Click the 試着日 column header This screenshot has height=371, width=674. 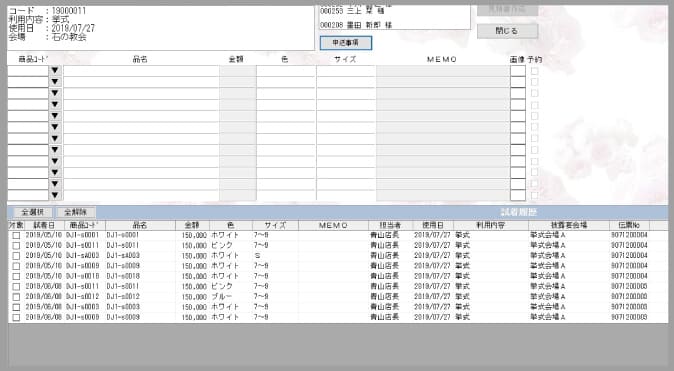coord(44,225)
